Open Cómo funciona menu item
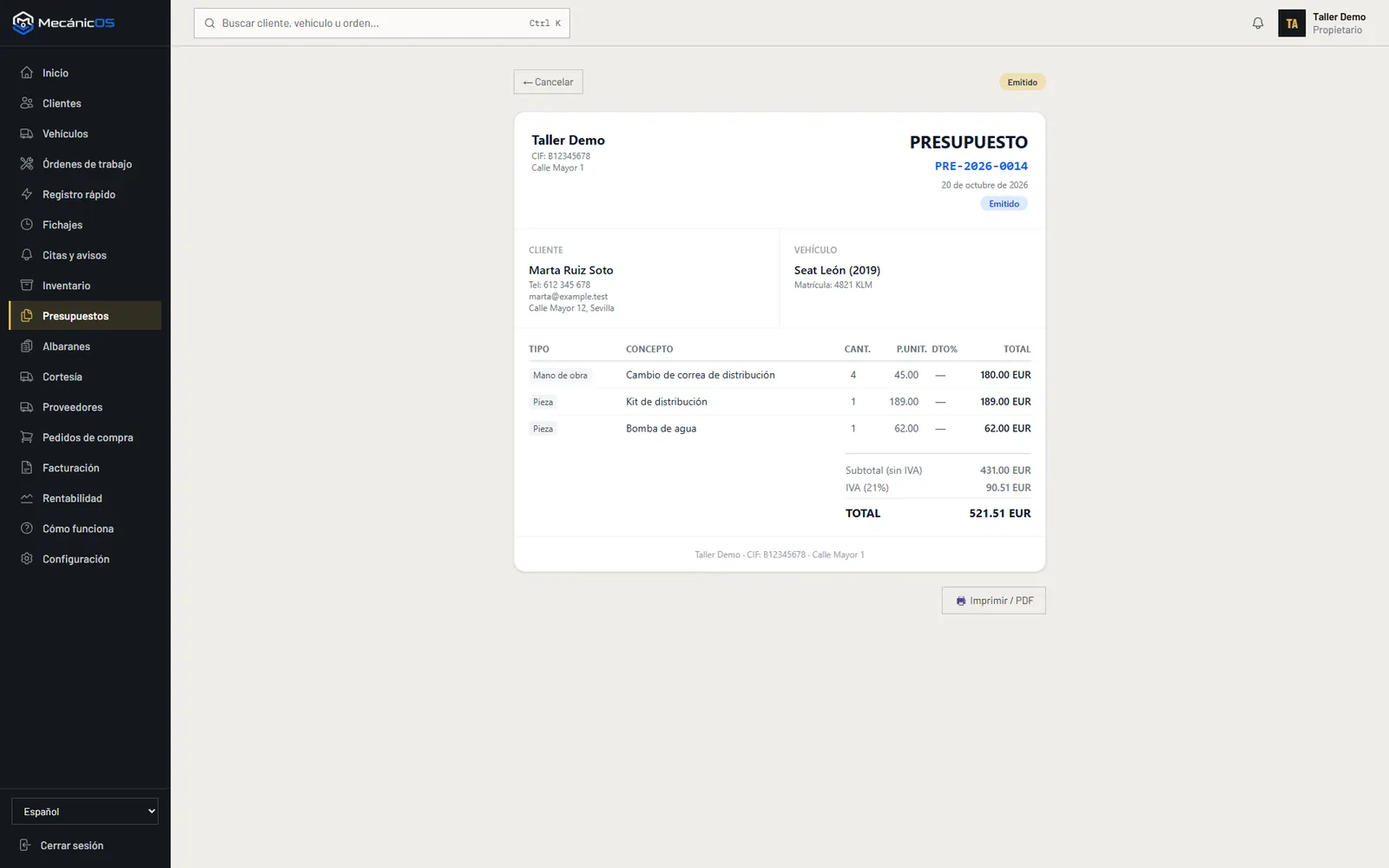 85,529
